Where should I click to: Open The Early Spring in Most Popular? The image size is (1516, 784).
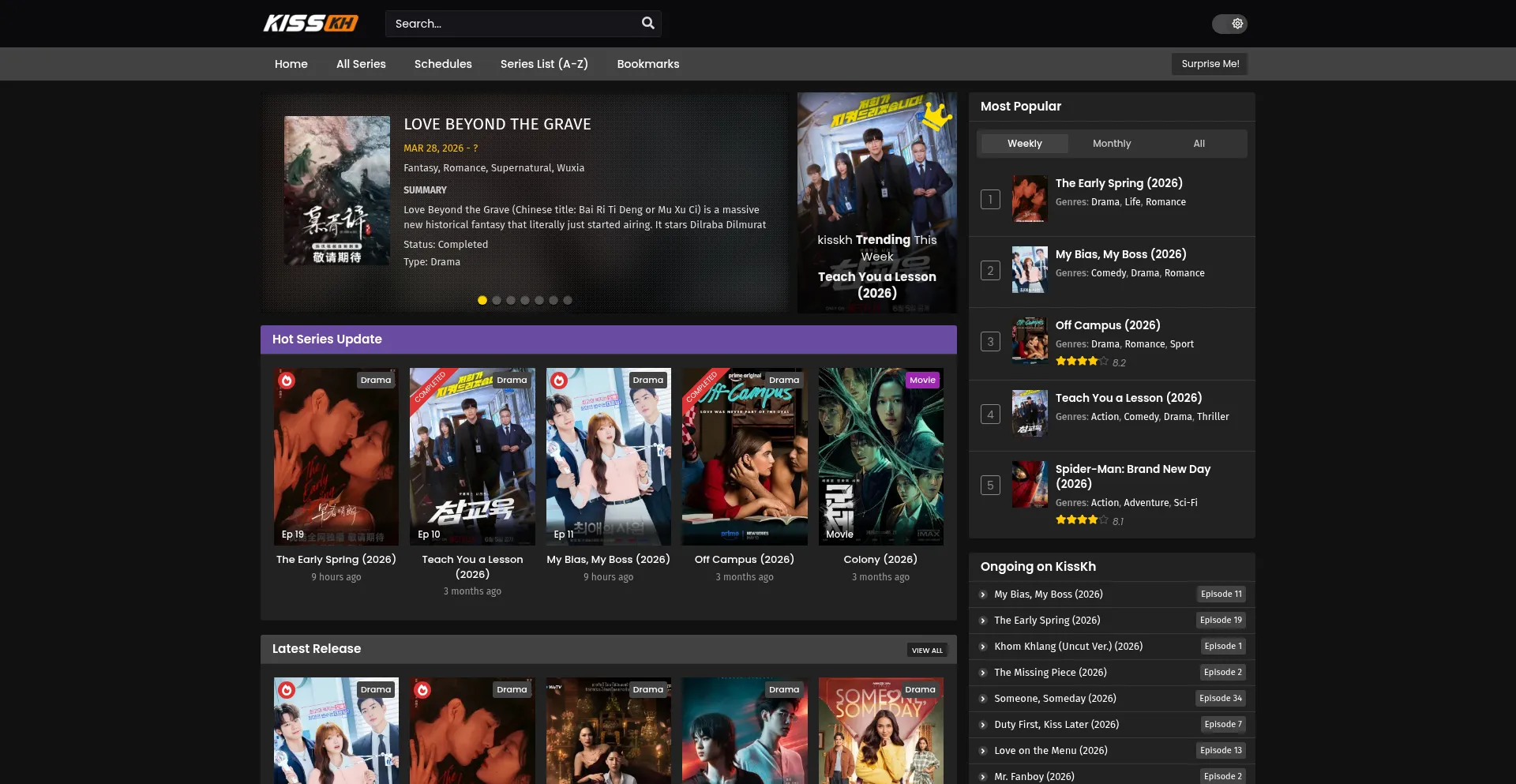click(1119, 183)
